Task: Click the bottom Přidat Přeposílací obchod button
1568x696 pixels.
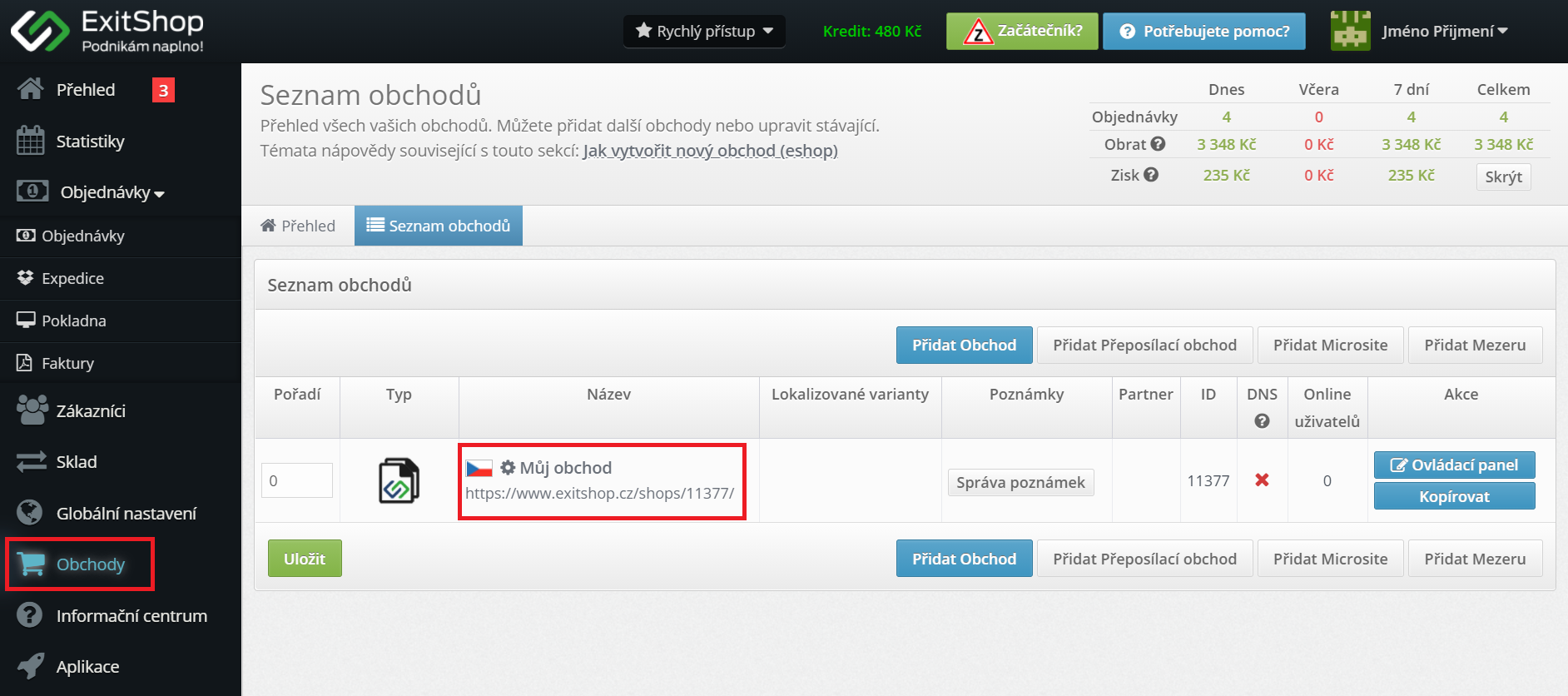Action: 1144,559
